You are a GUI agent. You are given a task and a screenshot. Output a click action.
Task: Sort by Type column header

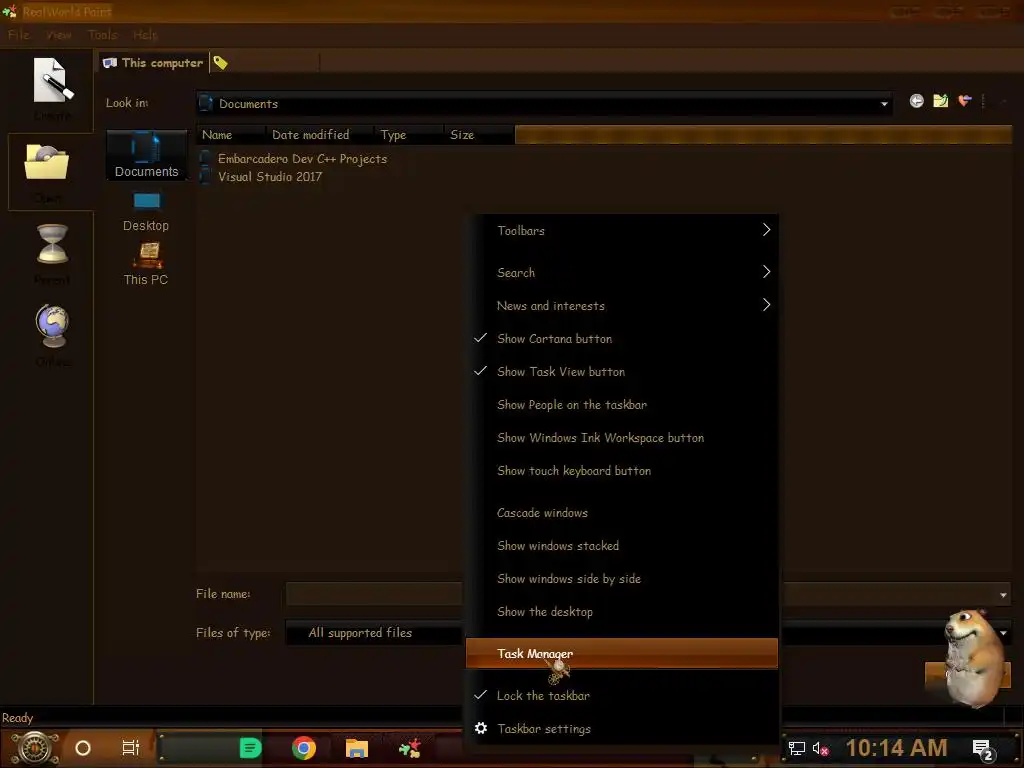tap(409, 135)
